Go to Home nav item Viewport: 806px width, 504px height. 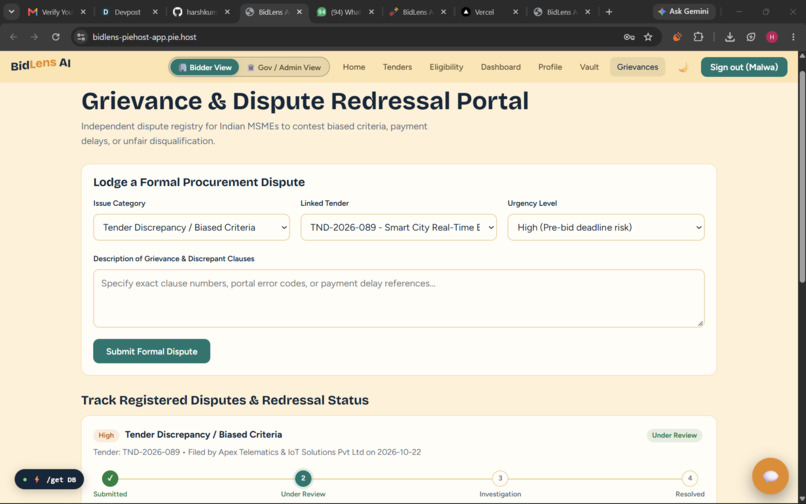(x=354, y=67)
